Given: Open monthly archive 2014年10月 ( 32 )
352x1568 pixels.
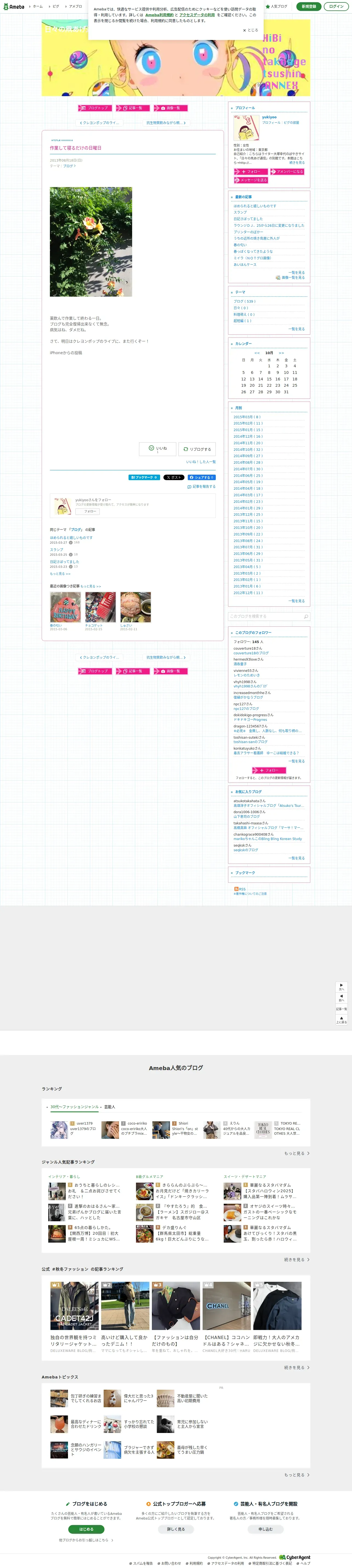Looking at the screenshot, I should point(248,449).
